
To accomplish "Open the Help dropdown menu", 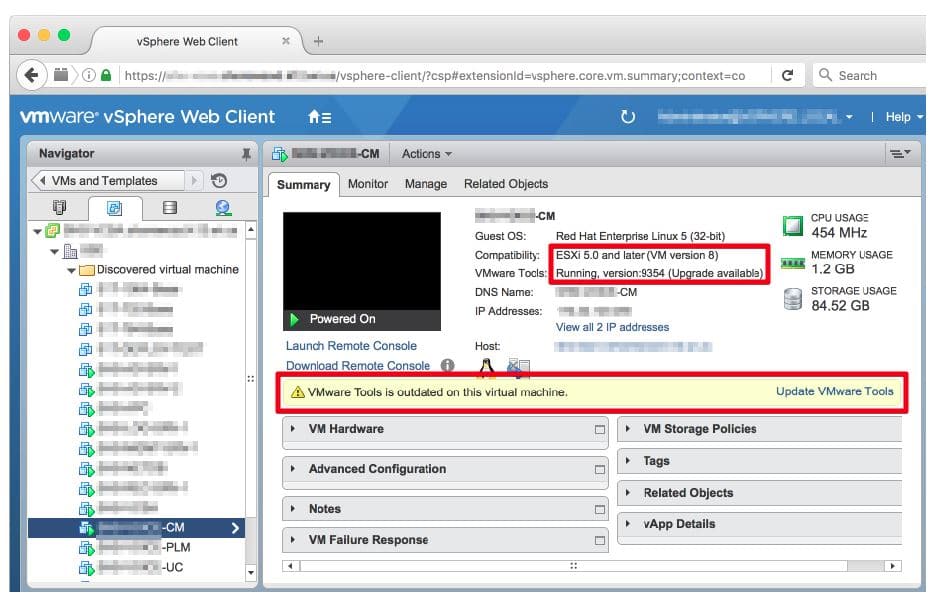I will (898, 116).
